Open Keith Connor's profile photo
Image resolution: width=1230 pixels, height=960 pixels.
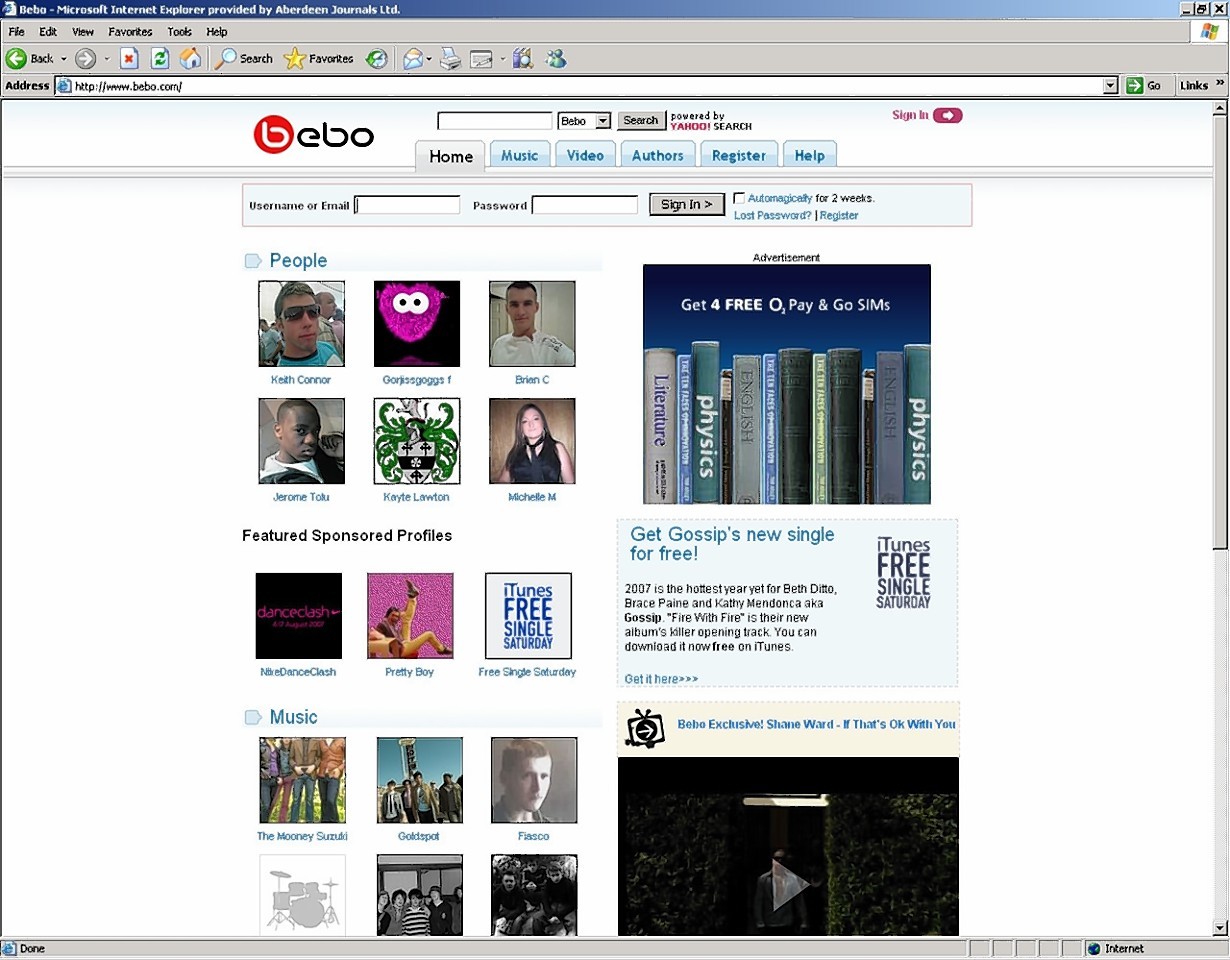point(302,324)
